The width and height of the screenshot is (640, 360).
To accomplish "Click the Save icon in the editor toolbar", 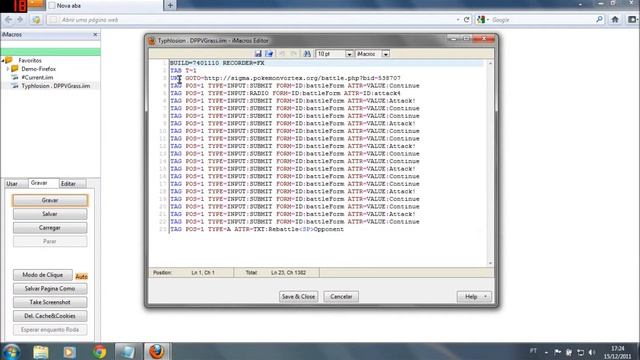I will click(258, 53).
